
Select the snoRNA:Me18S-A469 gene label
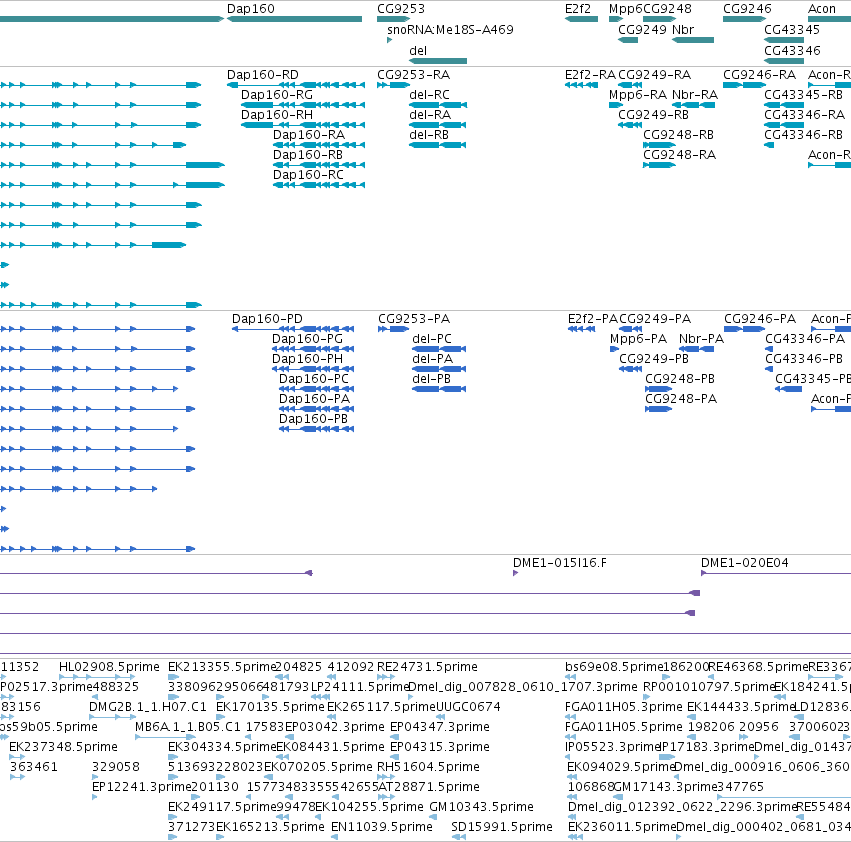450,29
